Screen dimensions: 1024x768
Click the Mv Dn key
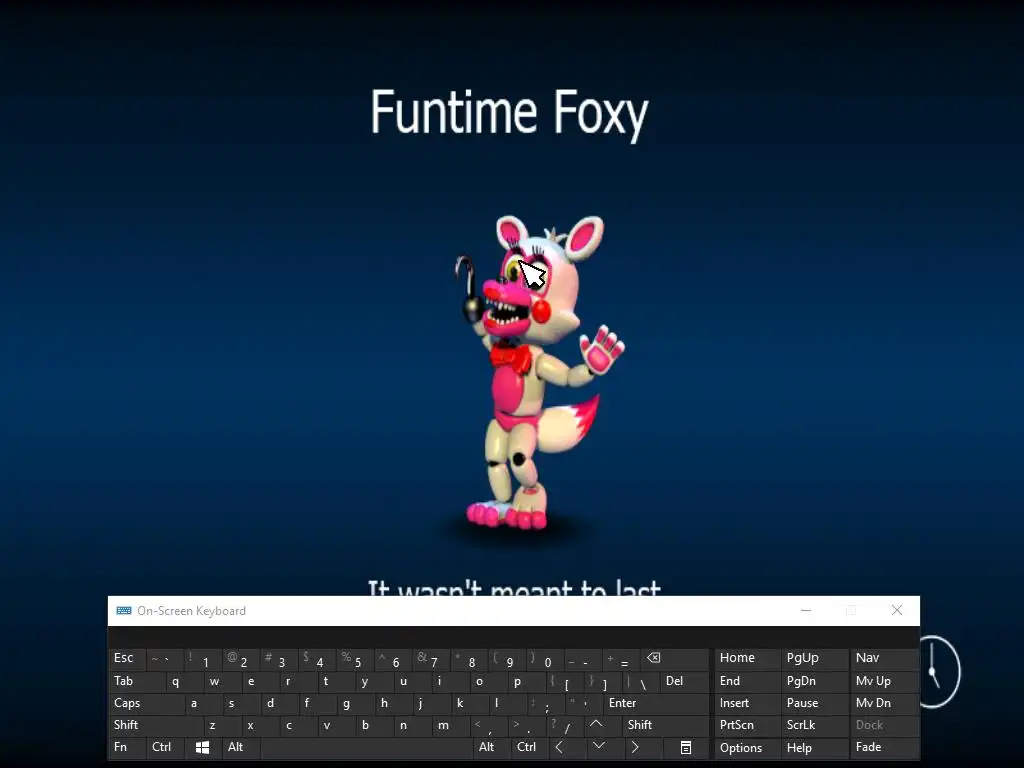tap(883, 703)
